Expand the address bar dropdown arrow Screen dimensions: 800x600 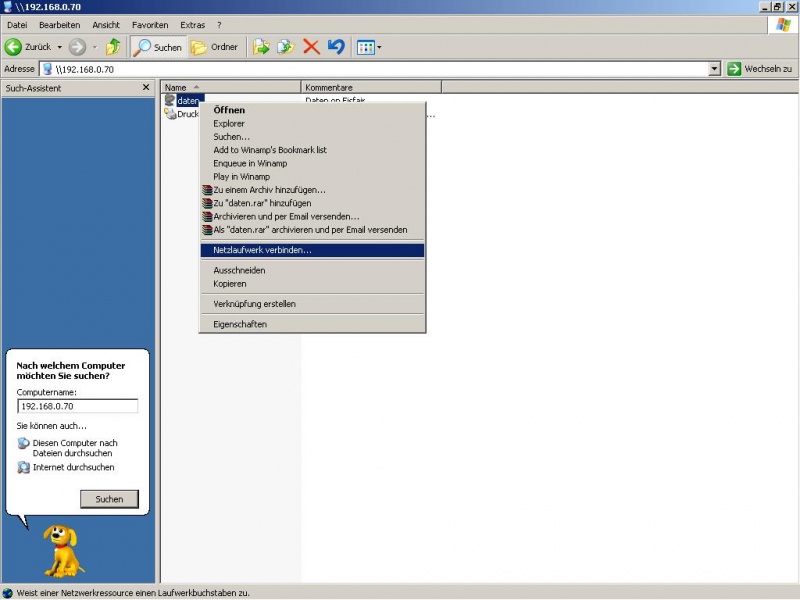tap(714, 69)
